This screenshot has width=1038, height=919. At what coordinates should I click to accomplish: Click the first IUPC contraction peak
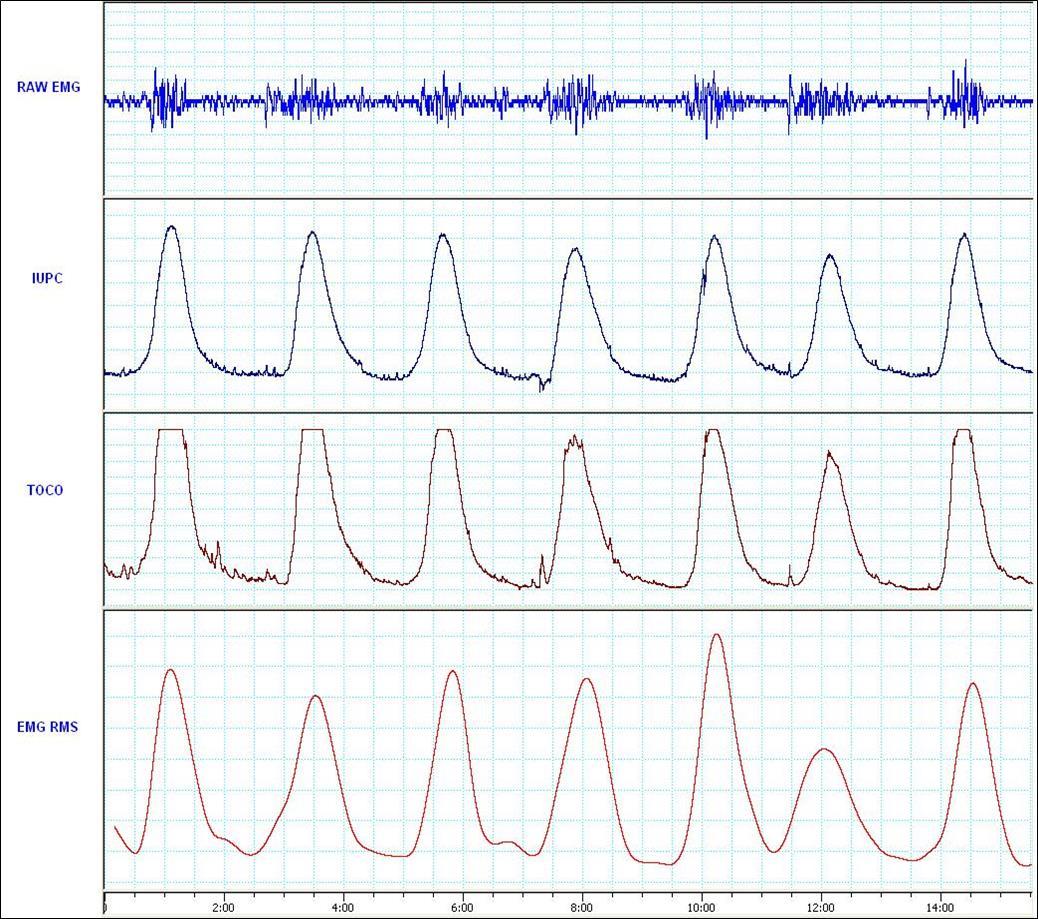[x=171, y=230]
